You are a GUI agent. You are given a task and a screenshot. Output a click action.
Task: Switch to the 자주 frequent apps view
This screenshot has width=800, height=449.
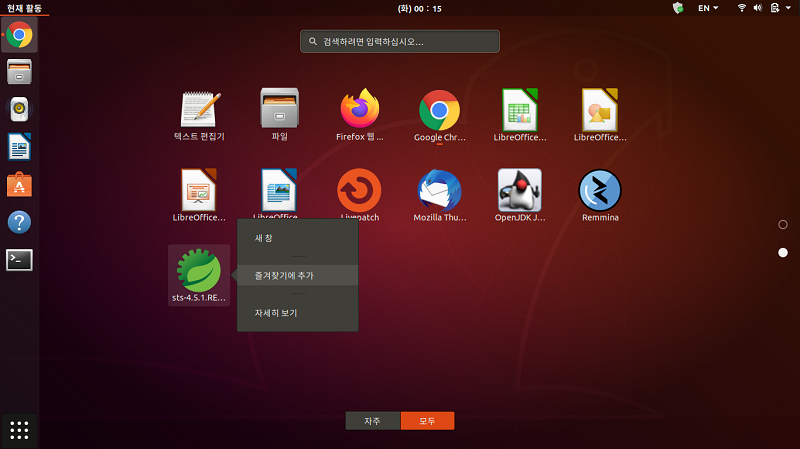(373, 421)
